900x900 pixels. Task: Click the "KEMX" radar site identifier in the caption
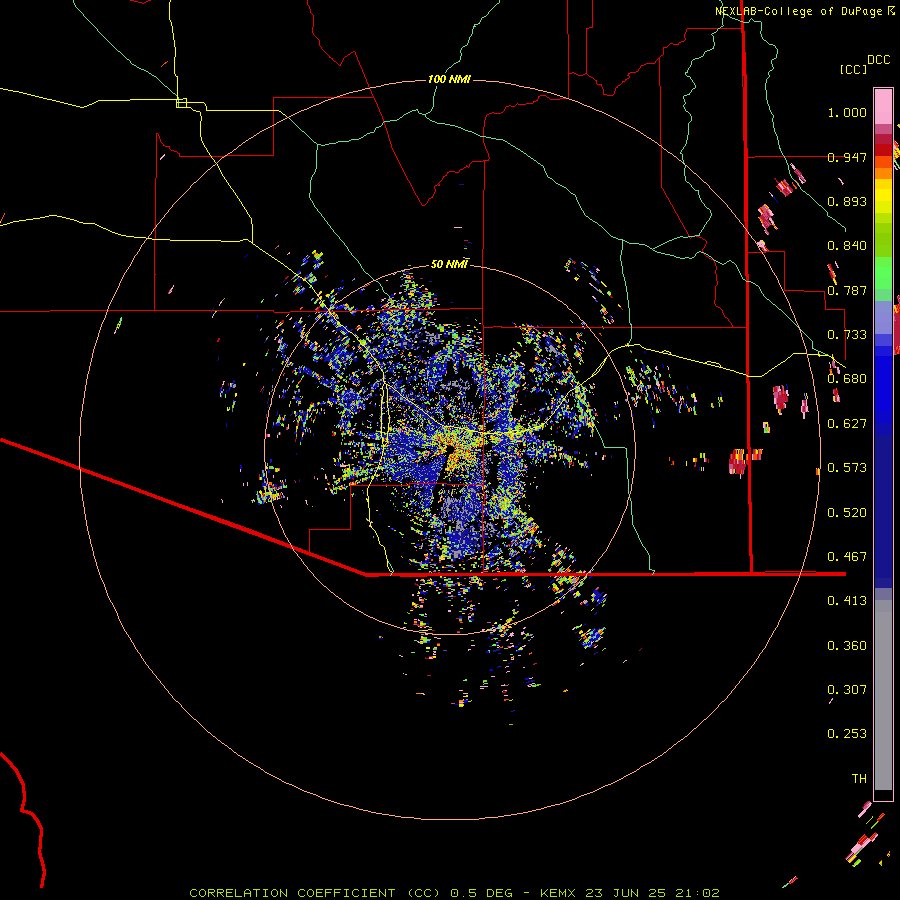click(x=557, y=893)
